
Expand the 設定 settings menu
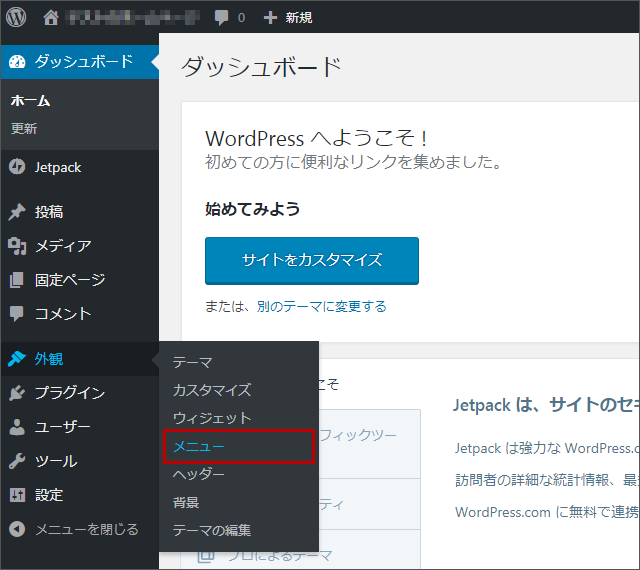[x=49, y=495]
